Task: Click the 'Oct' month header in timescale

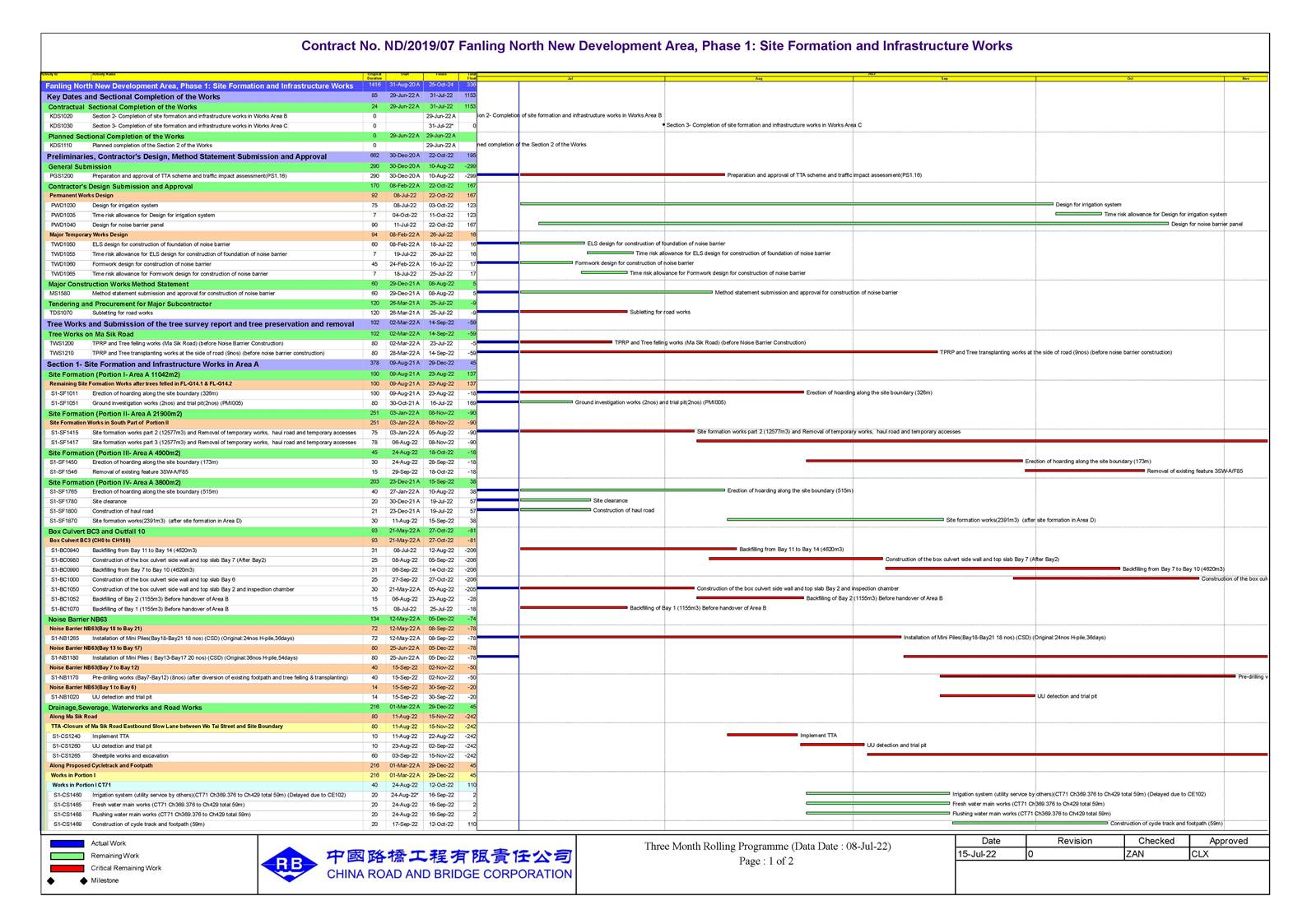Action: click(1130, 78)
